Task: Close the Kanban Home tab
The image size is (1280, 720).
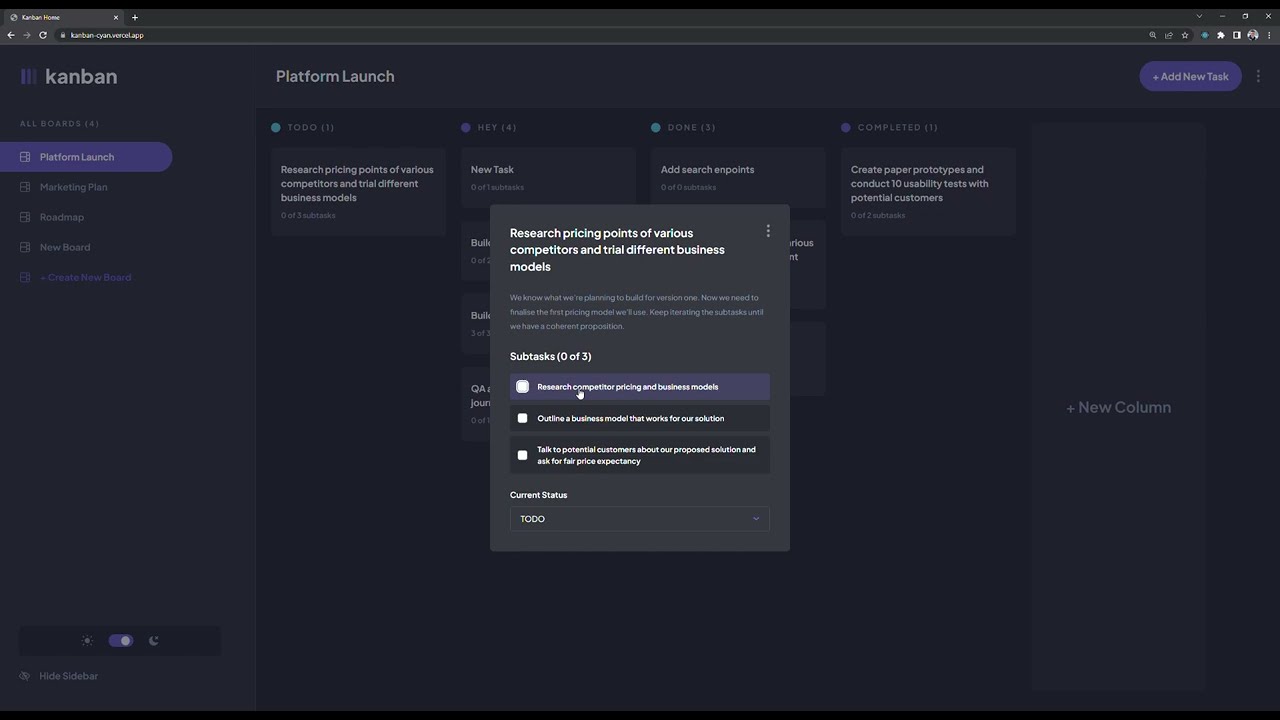Action: tap(116, 17)
